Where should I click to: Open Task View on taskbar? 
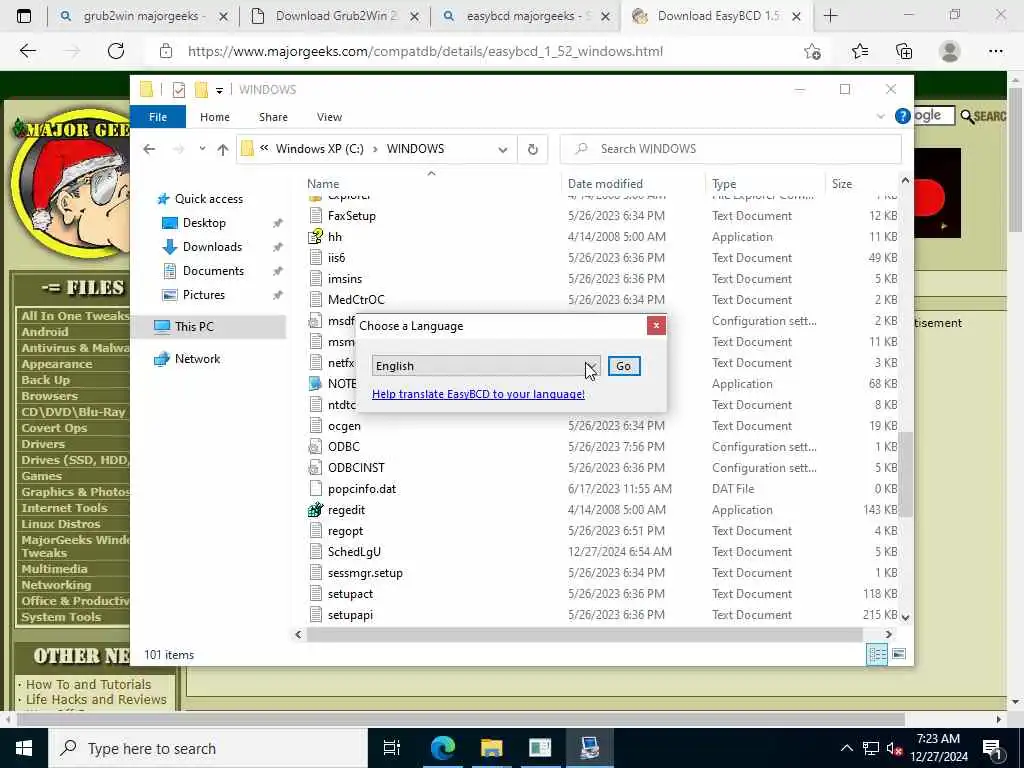392,748
